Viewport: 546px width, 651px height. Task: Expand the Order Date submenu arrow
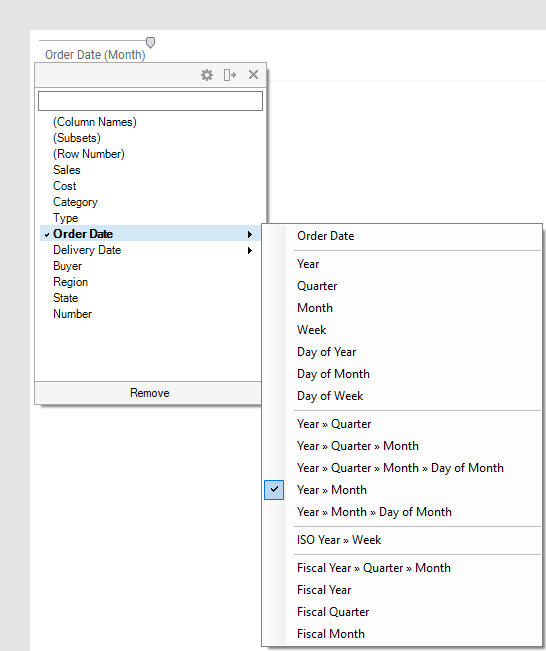click(x=250, y=234)
